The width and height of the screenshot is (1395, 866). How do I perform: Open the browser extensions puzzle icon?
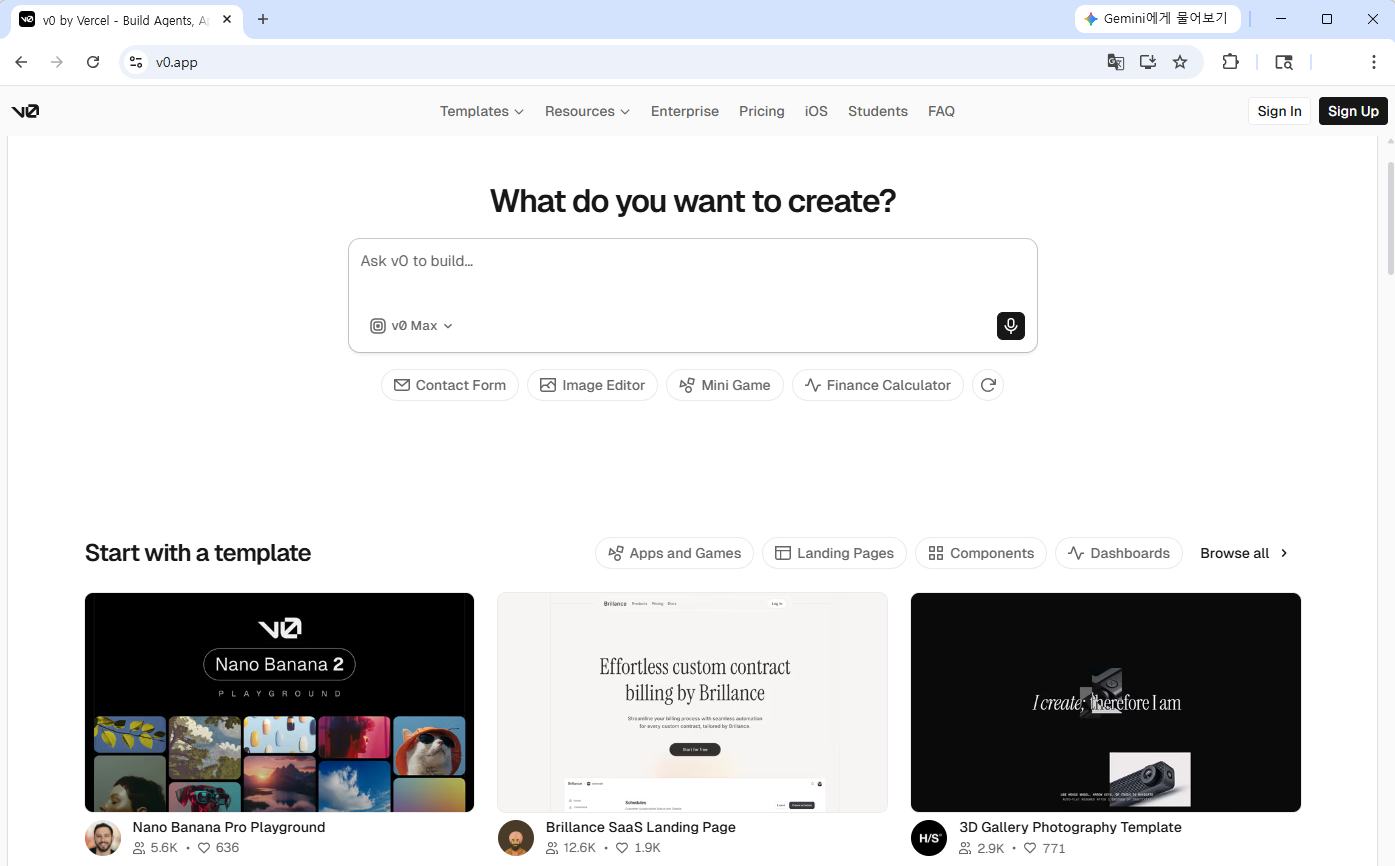[1230, 62]
